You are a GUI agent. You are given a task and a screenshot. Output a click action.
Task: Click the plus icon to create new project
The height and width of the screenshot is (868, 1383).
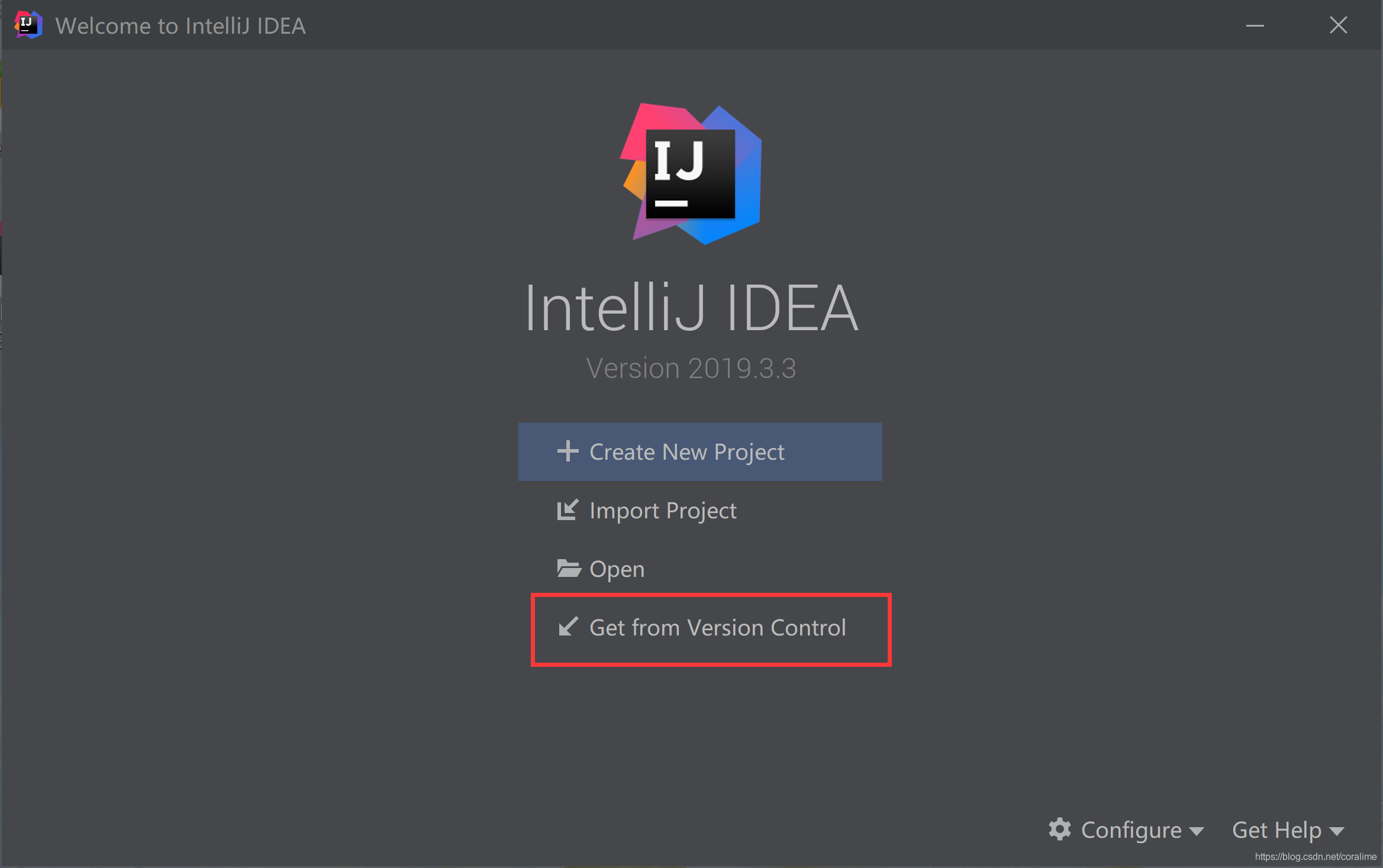coord(568,451)
